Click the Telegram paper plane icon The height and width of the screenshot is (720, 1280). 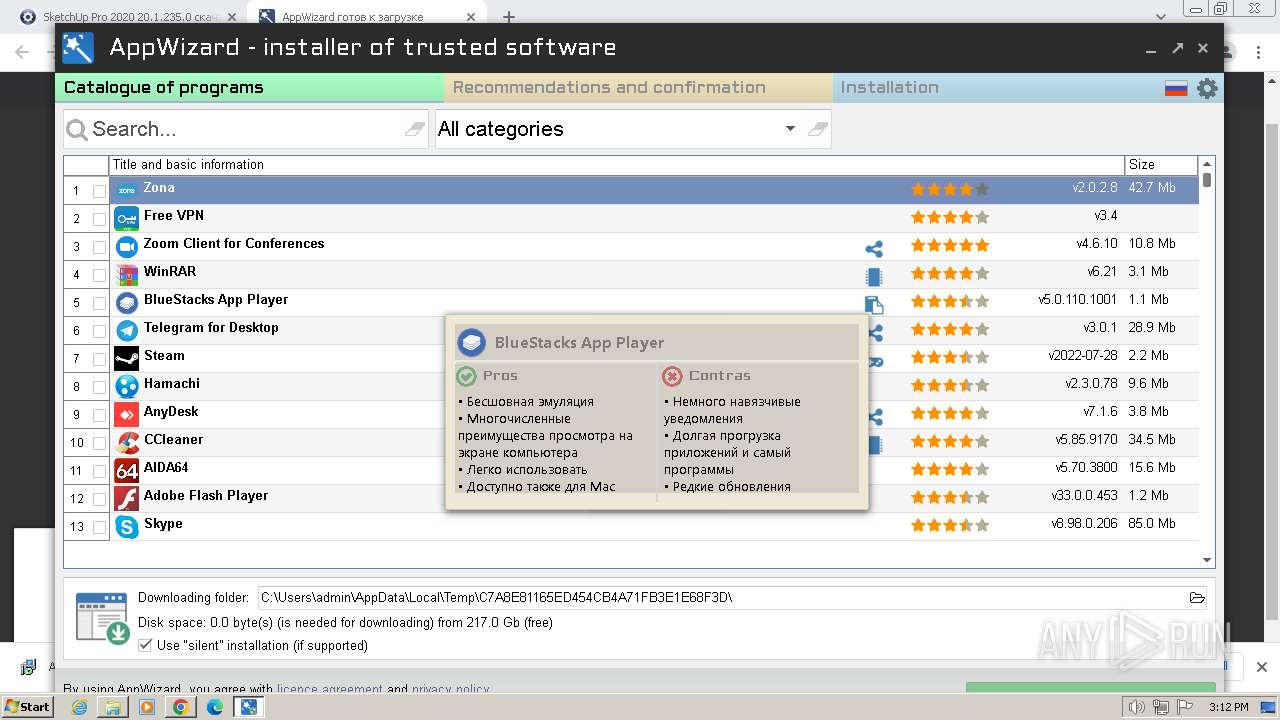[x=127, y=330]
